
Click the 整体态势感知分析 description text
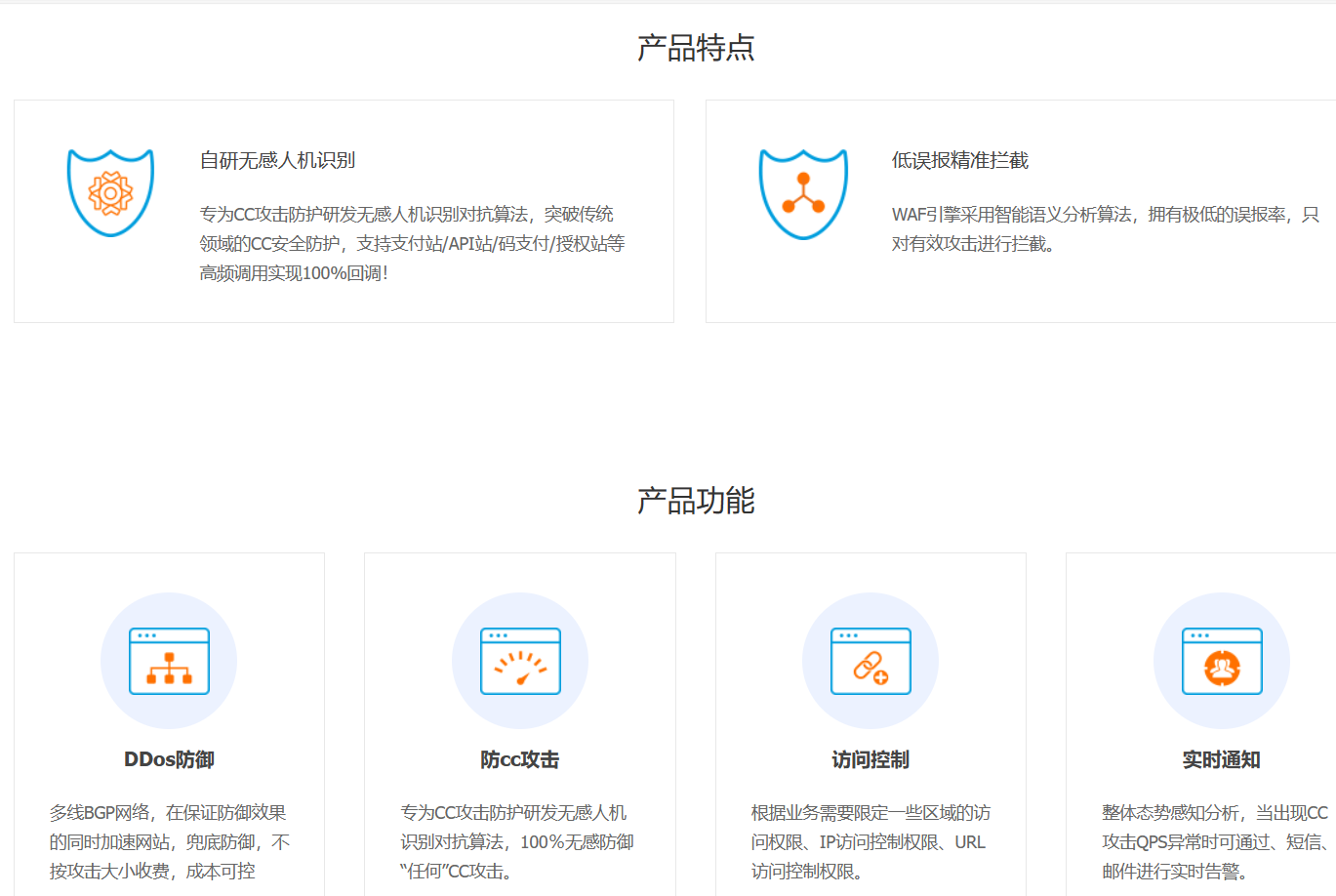(1216, 841)
